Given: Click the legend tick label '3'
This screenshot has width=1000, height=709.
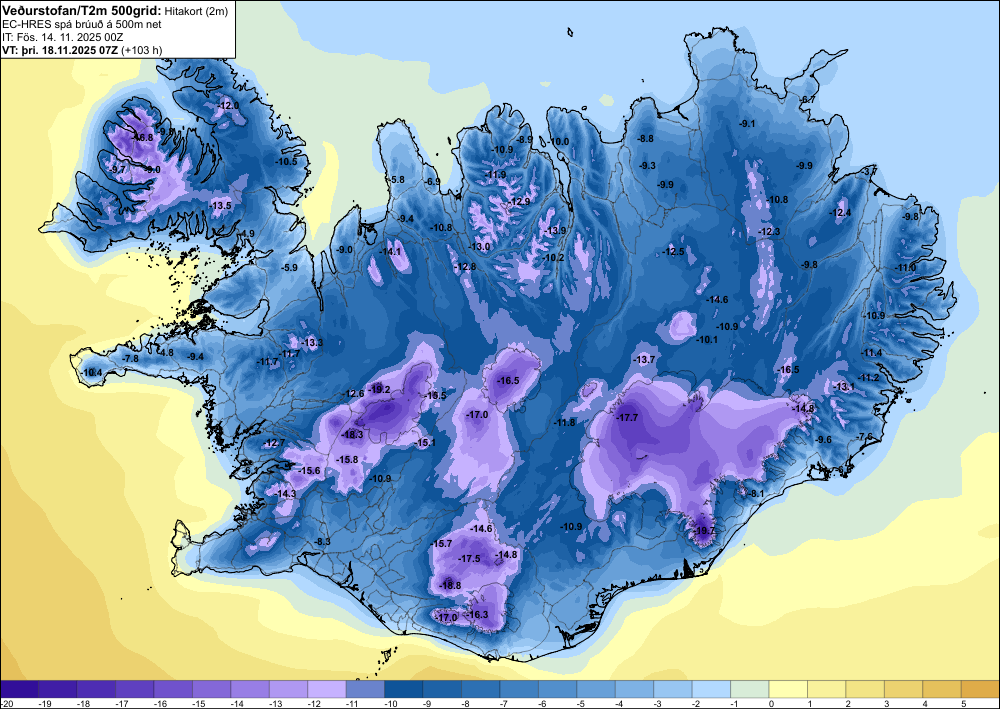Looking at the screenshot, I should [886, 703].
